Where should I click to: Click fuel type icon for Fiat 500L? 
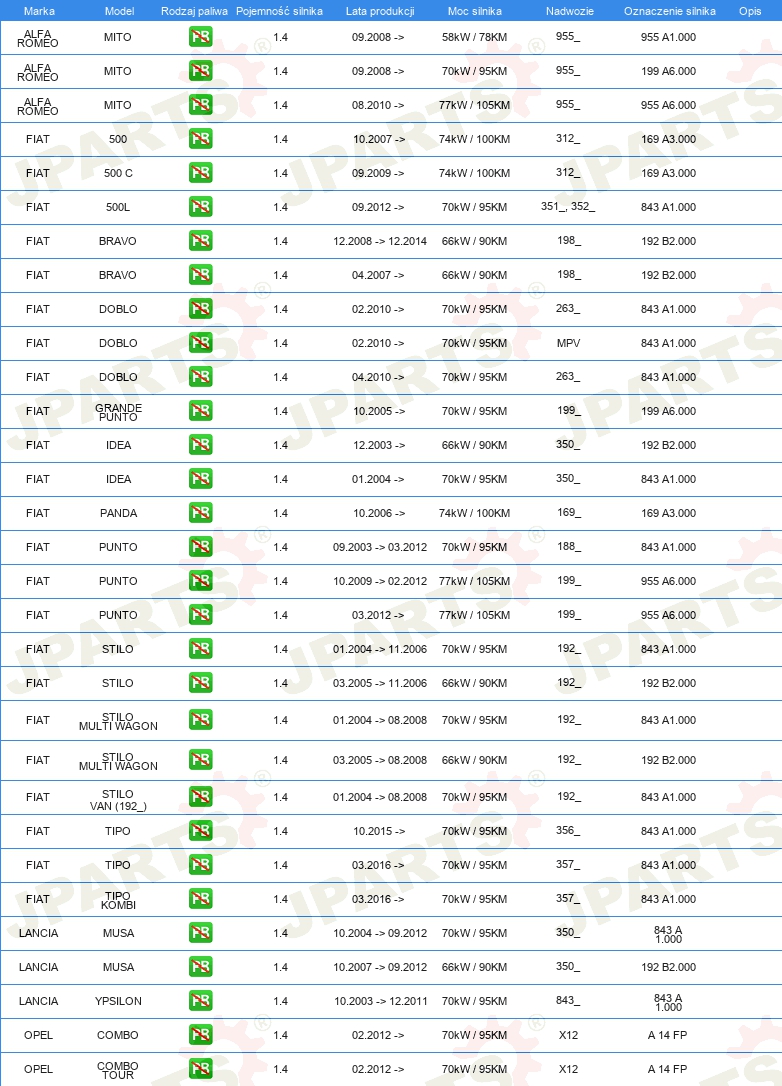click(201, 206)
